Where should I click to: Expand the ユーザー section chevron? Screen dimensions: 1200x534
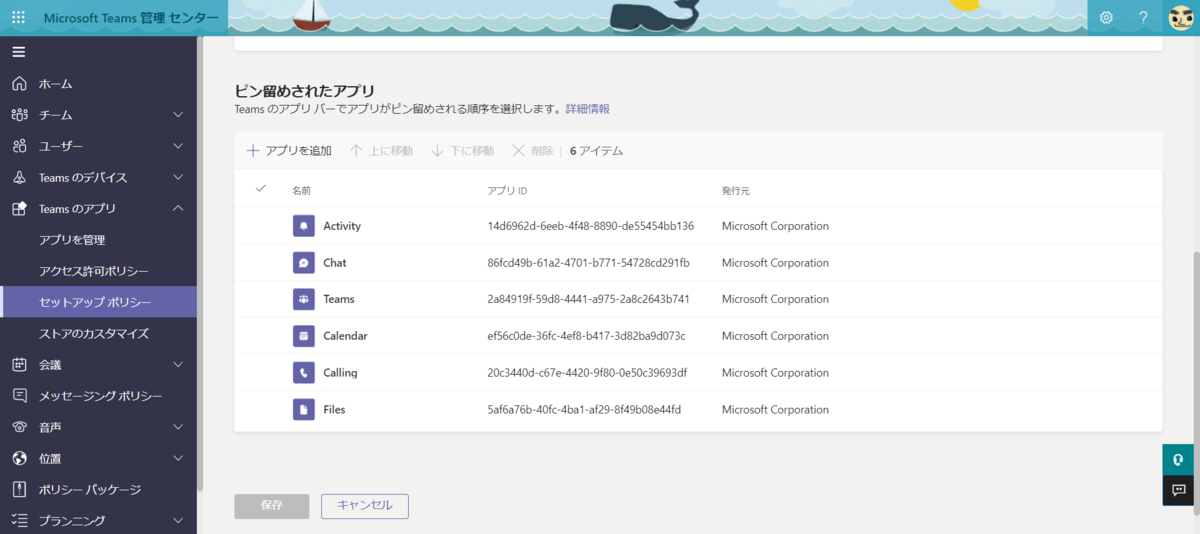(x=178, y=146)
